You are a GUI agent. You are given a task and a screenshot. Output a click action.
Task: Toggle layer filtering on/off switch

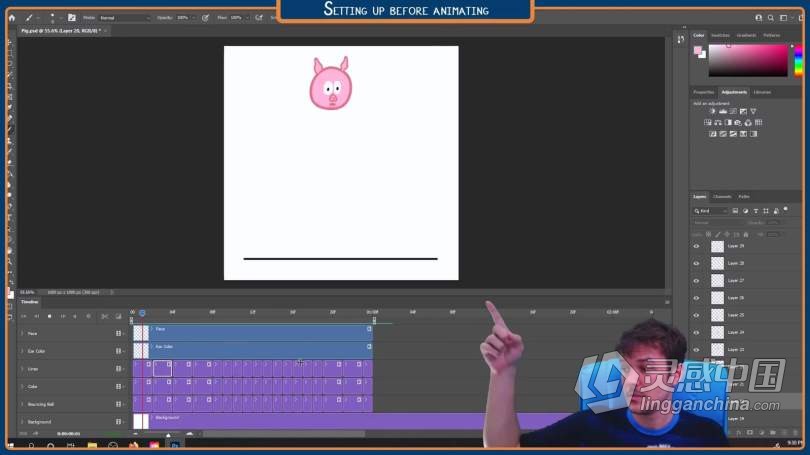tap(786, 209)
